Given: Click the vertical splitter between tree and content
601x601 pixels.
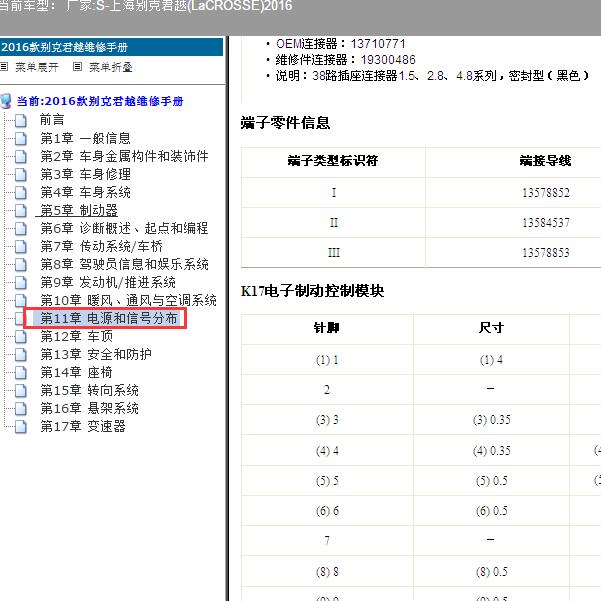Looking at the screenshot, I should click(x=227, y=318).
